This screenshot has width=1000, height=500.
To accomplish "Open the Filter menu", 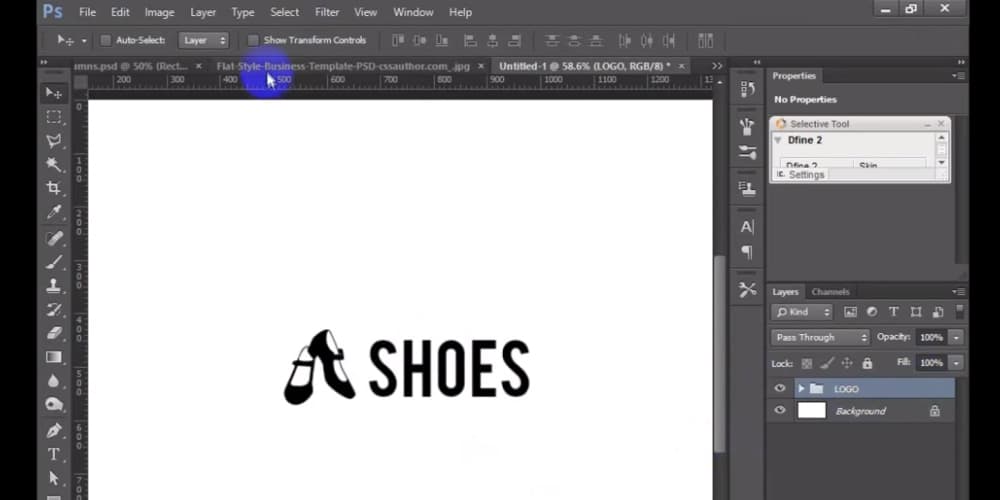I will click(327, 12).
